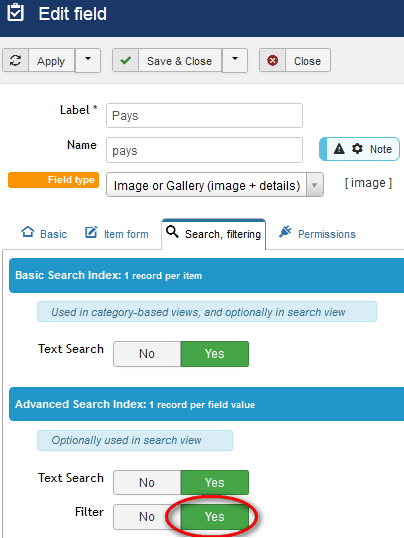Click the gear icon in Note button
The image size is (404, 538).
click(x=357, y=149)
